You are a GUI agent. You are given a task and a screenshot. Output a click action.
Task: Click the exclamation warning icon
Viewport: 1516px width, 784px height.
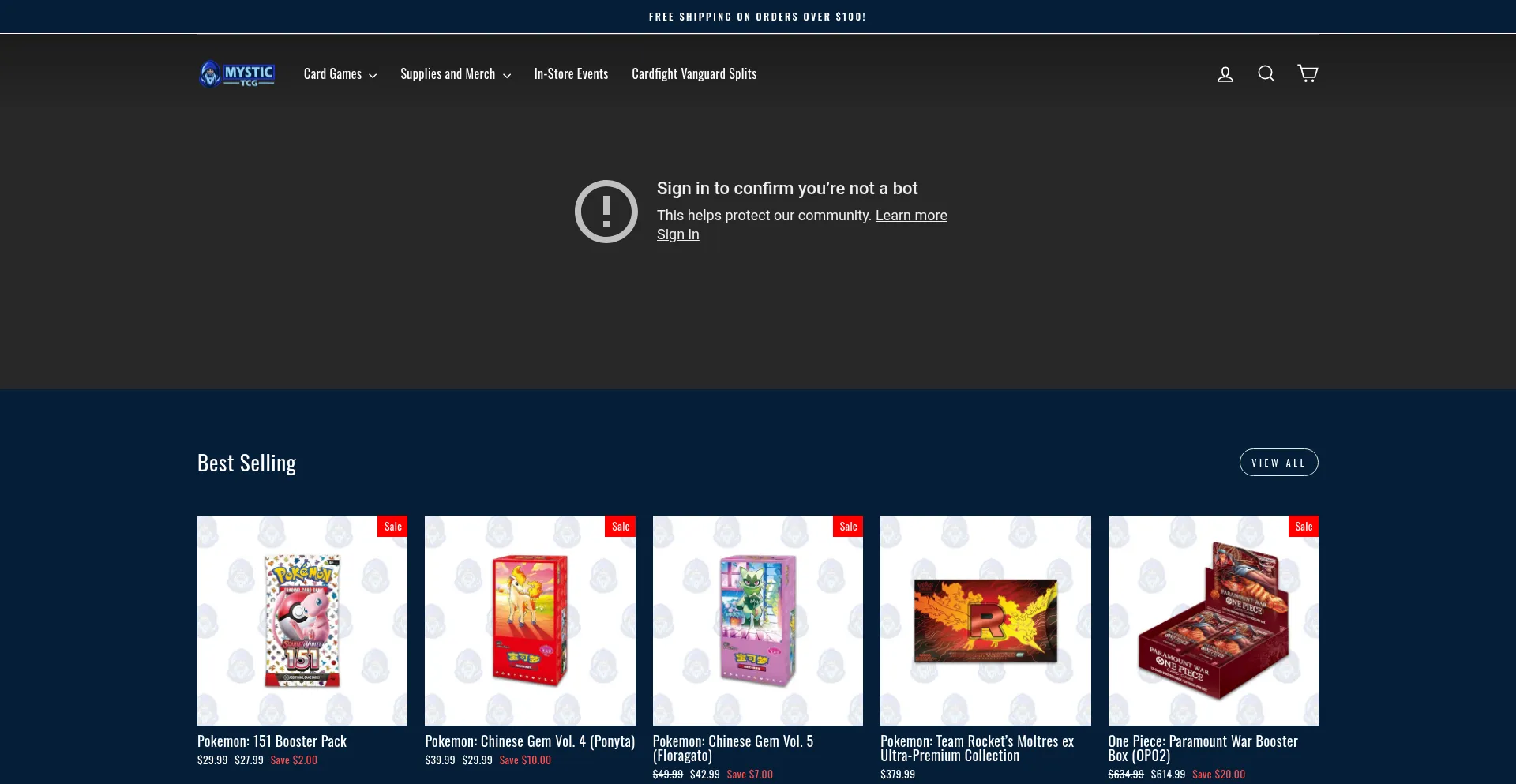[606, 212]
